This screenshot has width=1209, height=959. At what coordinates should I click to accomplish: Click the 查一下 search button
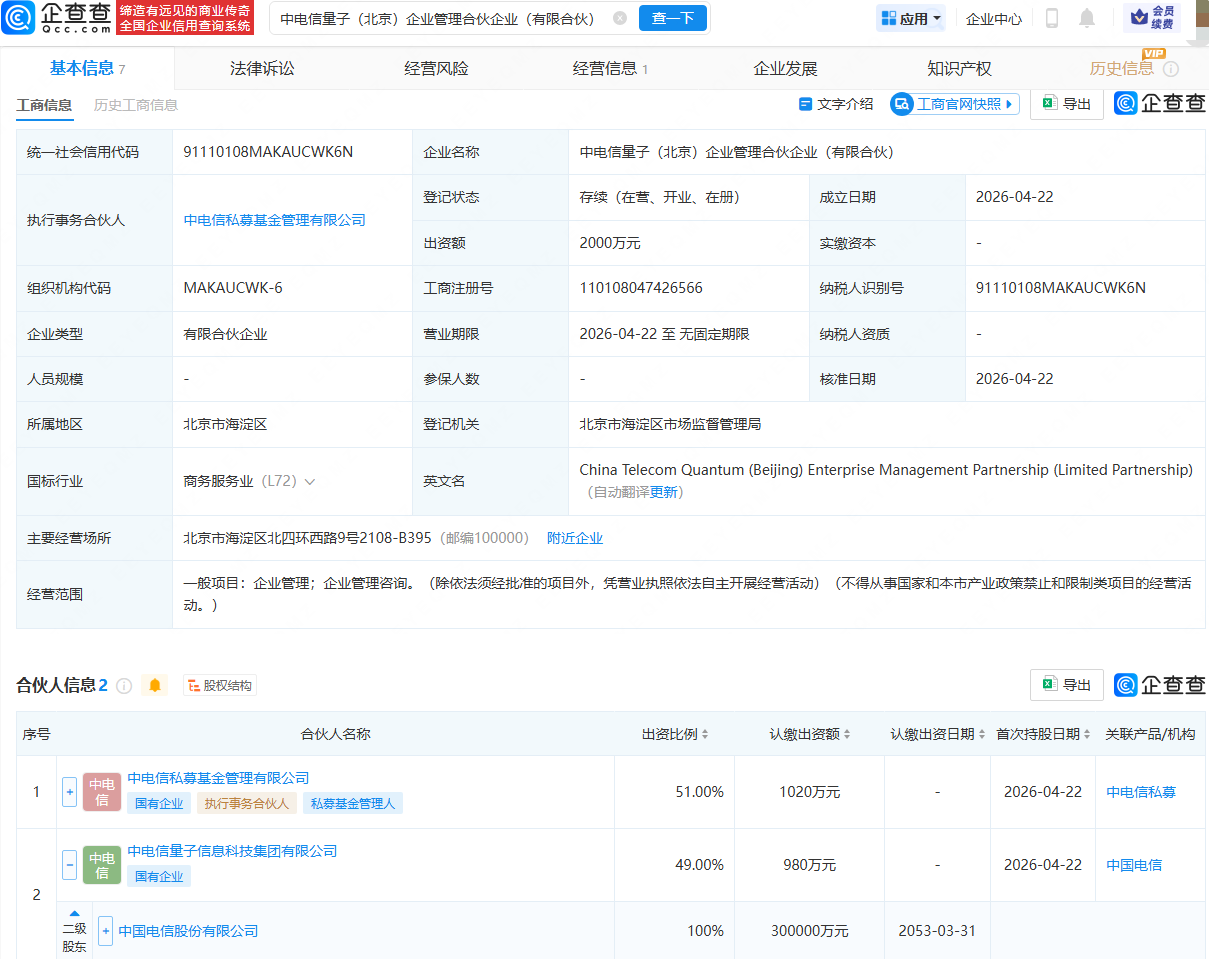pyautogui.click(x=673, y=18)
